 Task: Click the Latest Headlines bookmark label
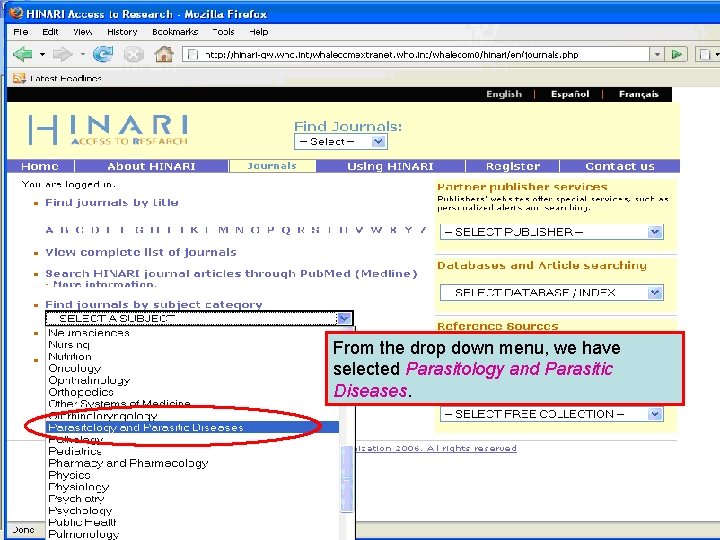tap(66, 79)
